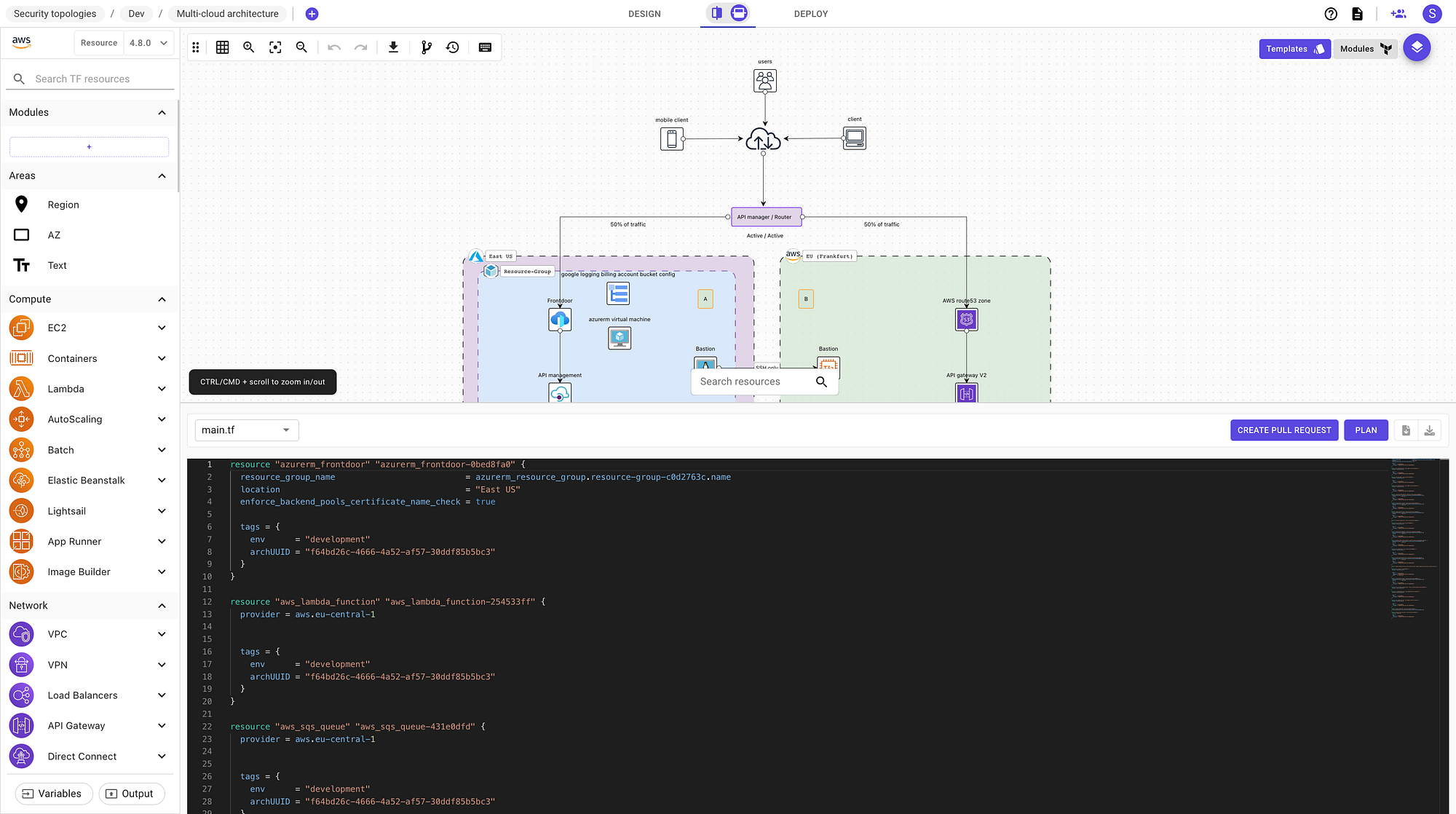Open version history clock icon
Image resolution: width=1456 pixels, height=814 pixels.
[x=453, y=47]
